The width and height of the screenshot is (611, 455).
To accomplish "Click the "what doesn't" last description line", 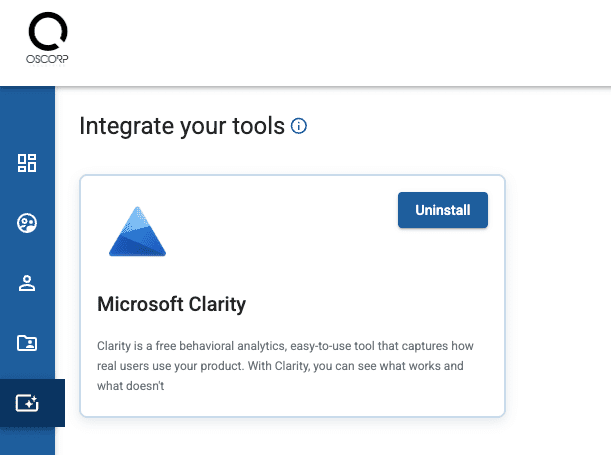I will click(132, 386).
